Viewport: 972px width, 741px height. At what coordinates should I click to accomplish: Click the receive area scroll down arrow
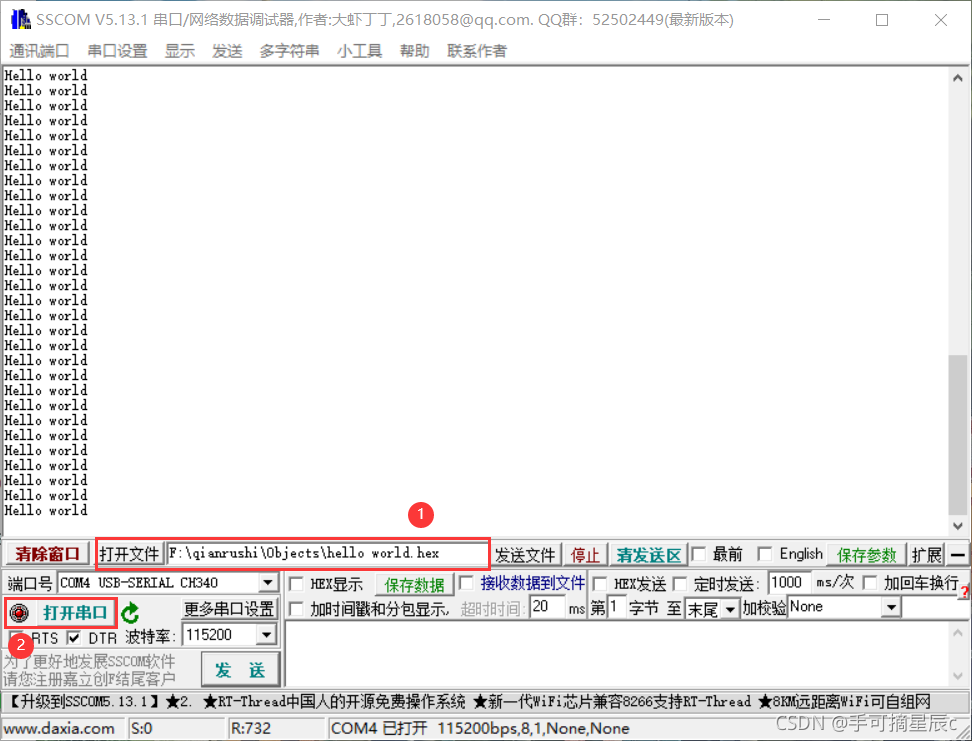coord(958,526)
